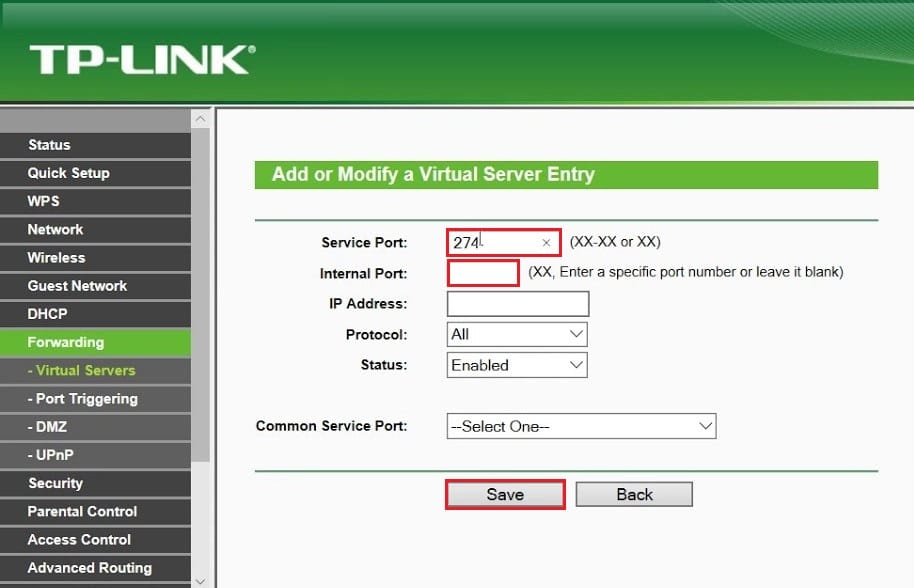
Task: Clear Service Port field with X icon
Action: (546, 242)
